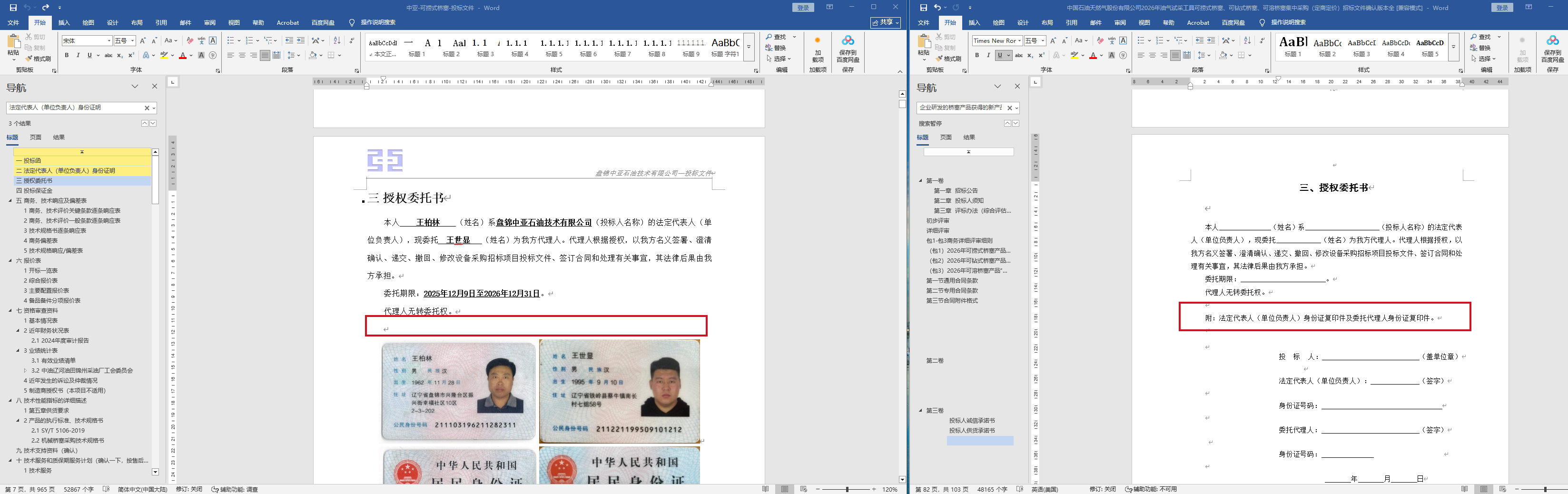Toggle Bold in left Word ribbon

tap(67, 55)
